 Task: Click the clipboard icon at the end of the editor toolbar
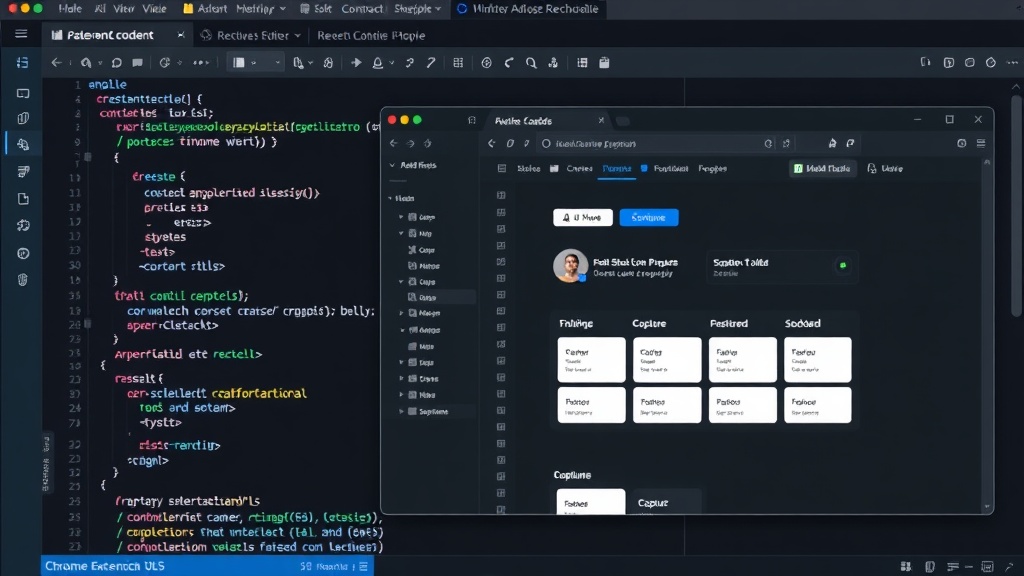pos(604,63)
